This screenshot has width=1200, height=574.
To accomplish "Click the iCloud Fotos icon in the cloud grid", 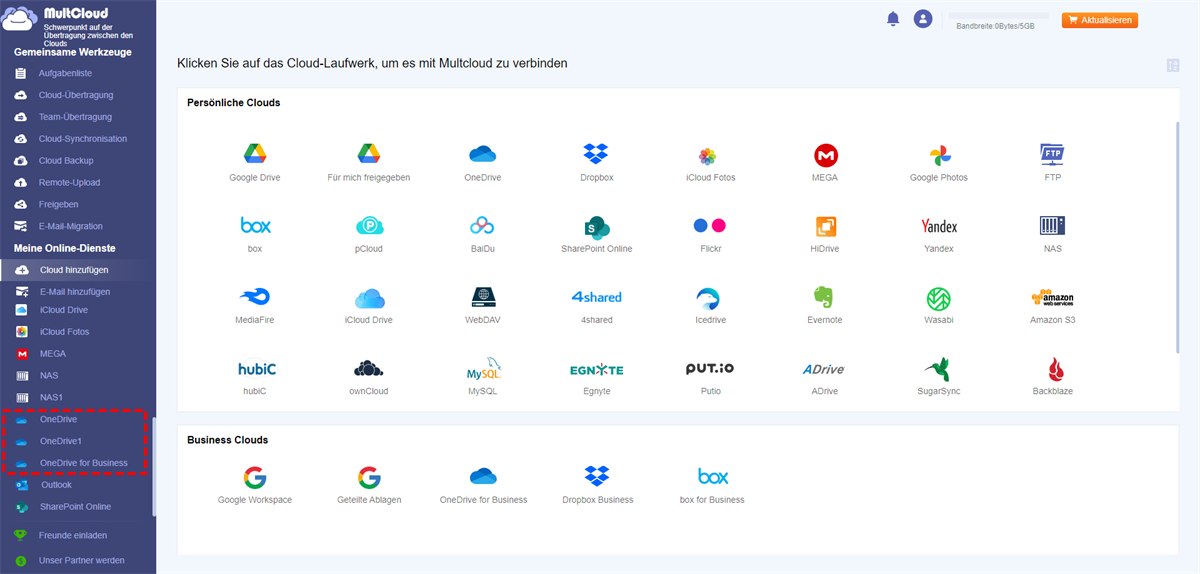I will point(707,156).
